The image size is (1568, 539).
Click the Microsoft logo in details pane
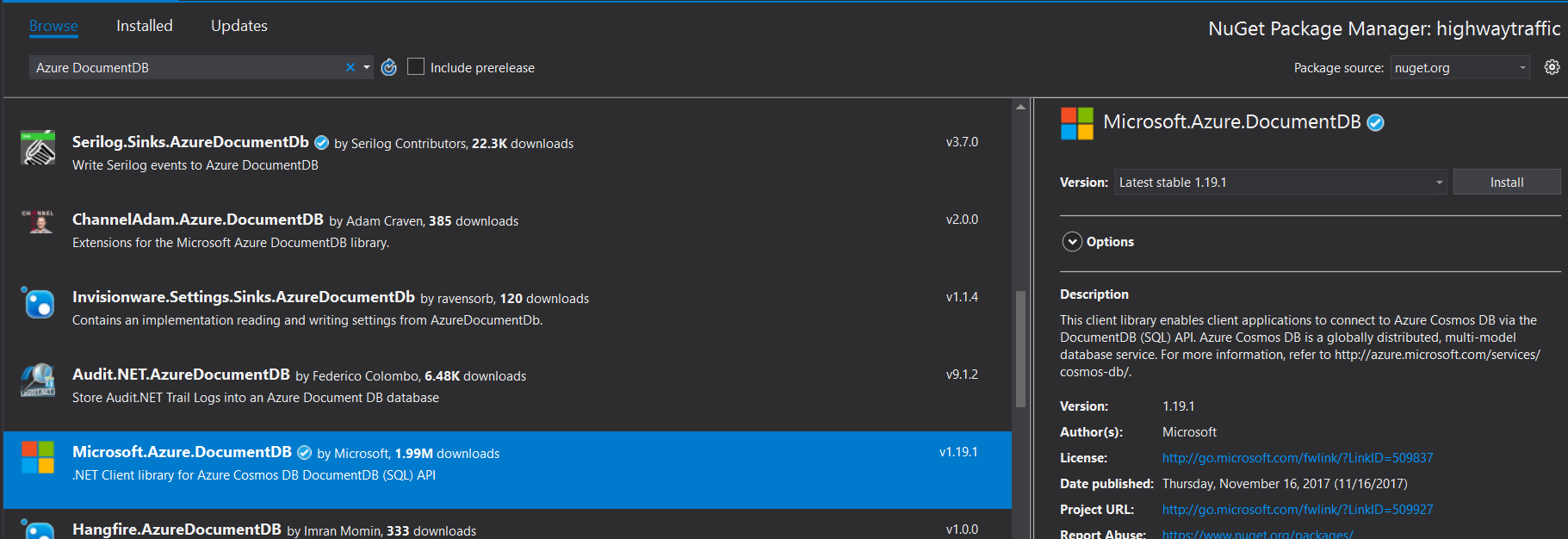1077,123
